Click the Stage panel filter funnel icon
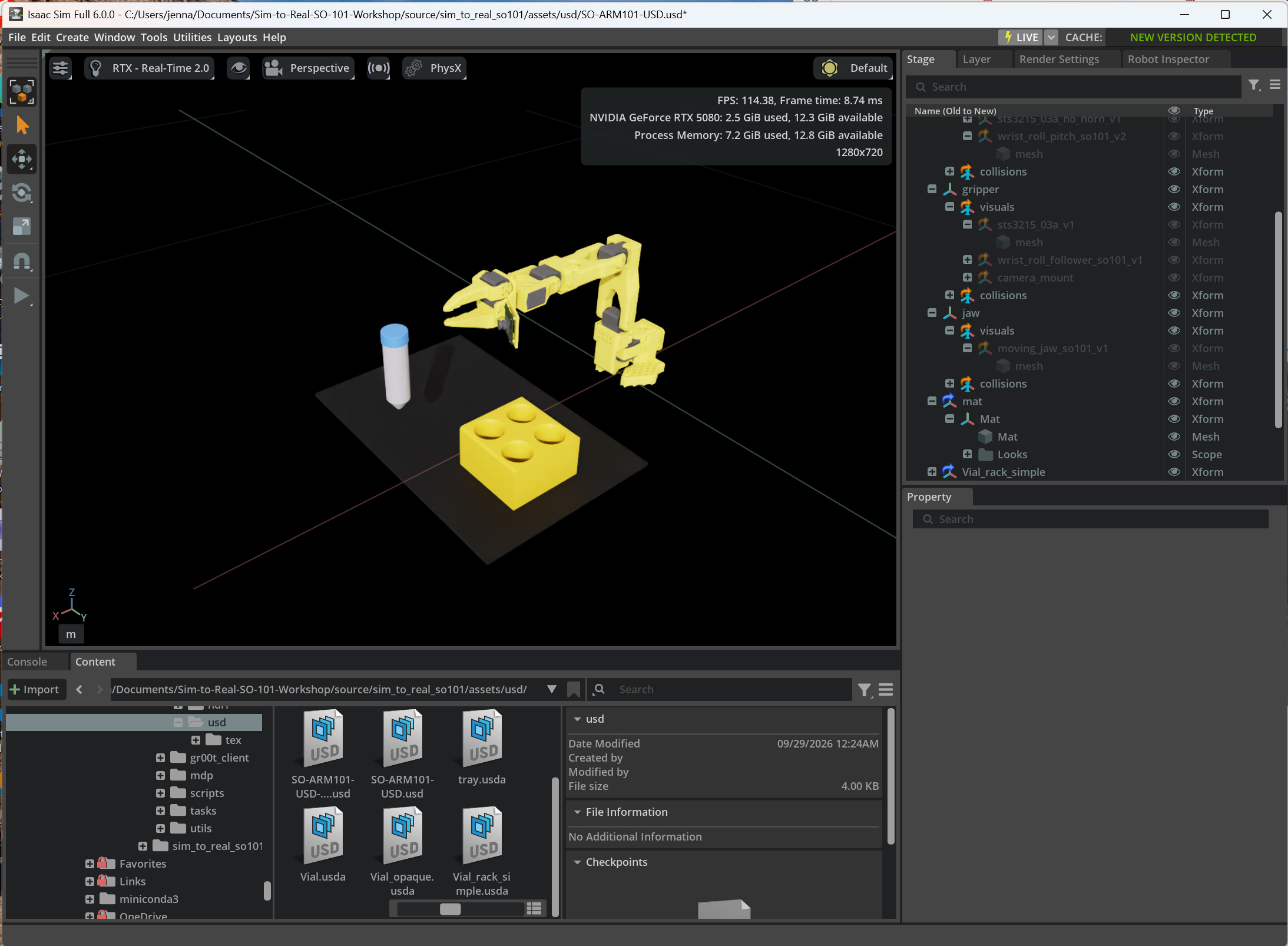The width and height of the screenshot is (1288, 946). click(1254, 85)
